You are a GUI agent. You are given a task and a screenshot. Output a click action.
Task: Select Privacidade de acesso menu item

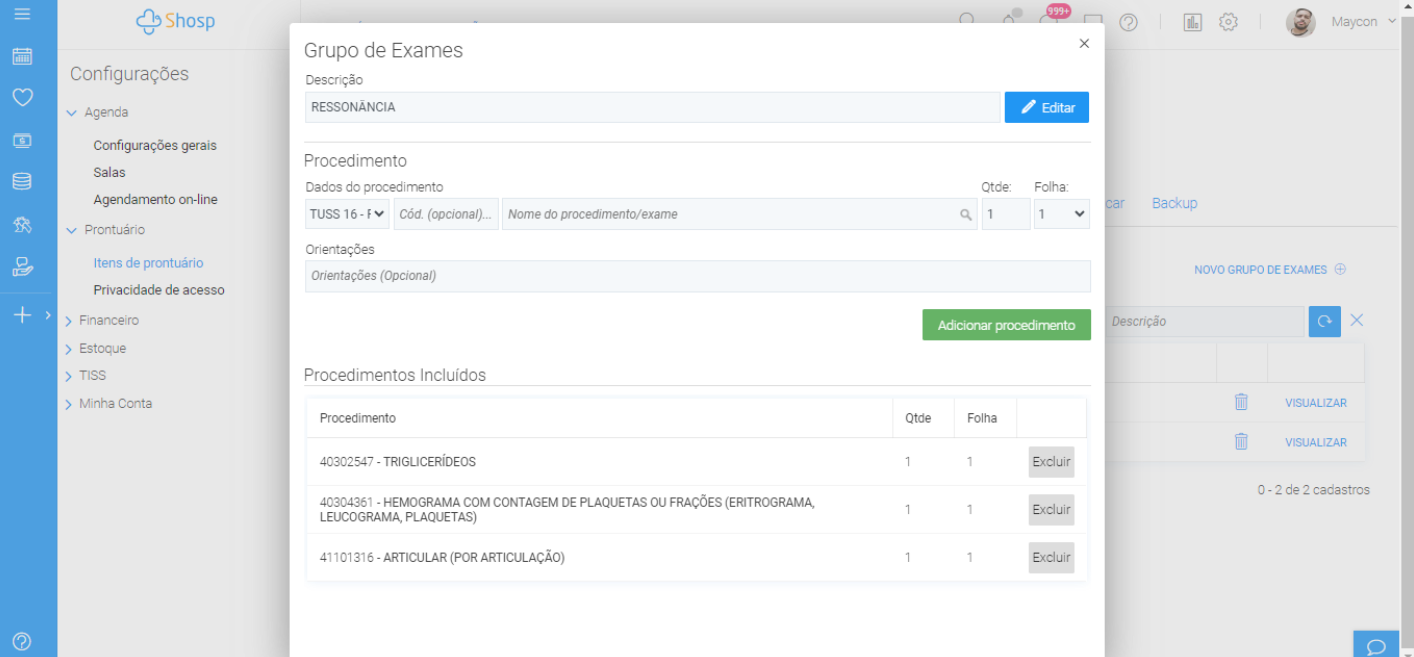pyautogui.click(x=159, y=290)
